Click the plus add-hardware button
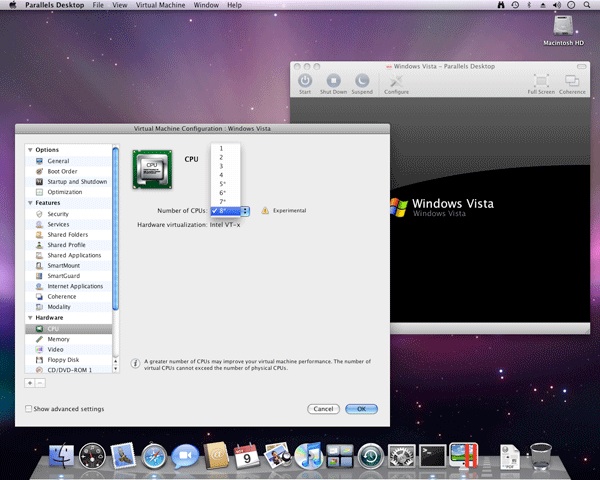 (30, 383)
